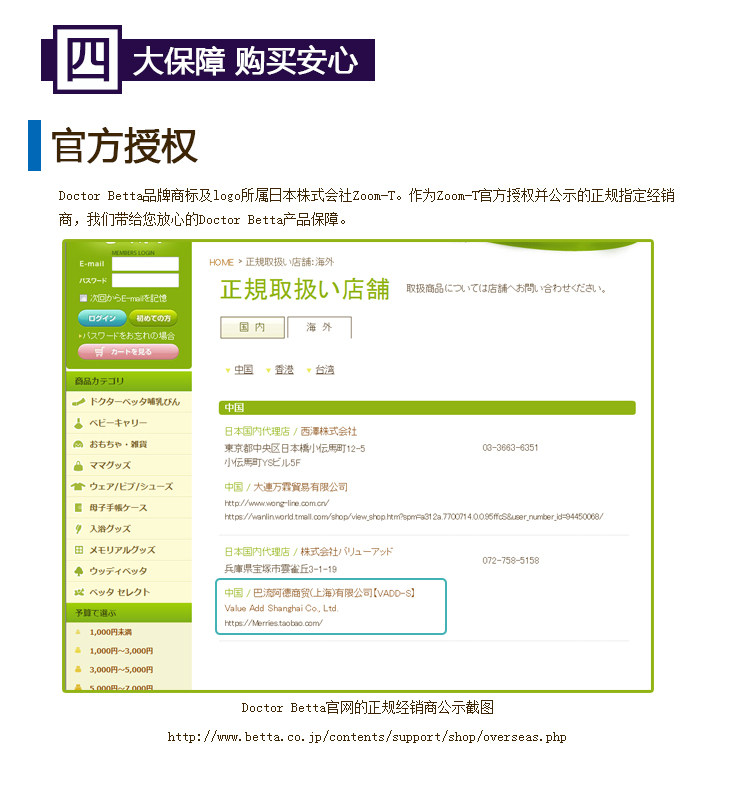Open ウェア/ビブ/シューズ category
750x800 pixels.
click(131, 487)
